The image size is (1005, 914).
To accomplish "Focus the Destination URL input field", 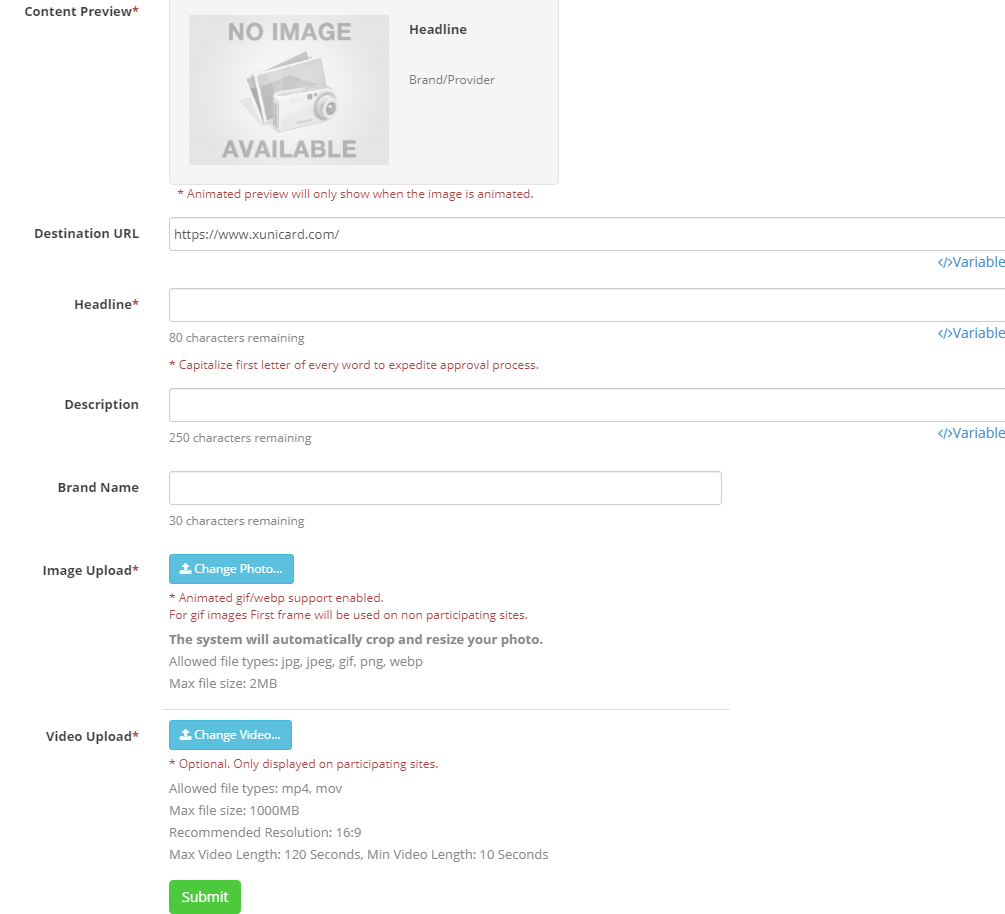I will (x=586, y=234).
